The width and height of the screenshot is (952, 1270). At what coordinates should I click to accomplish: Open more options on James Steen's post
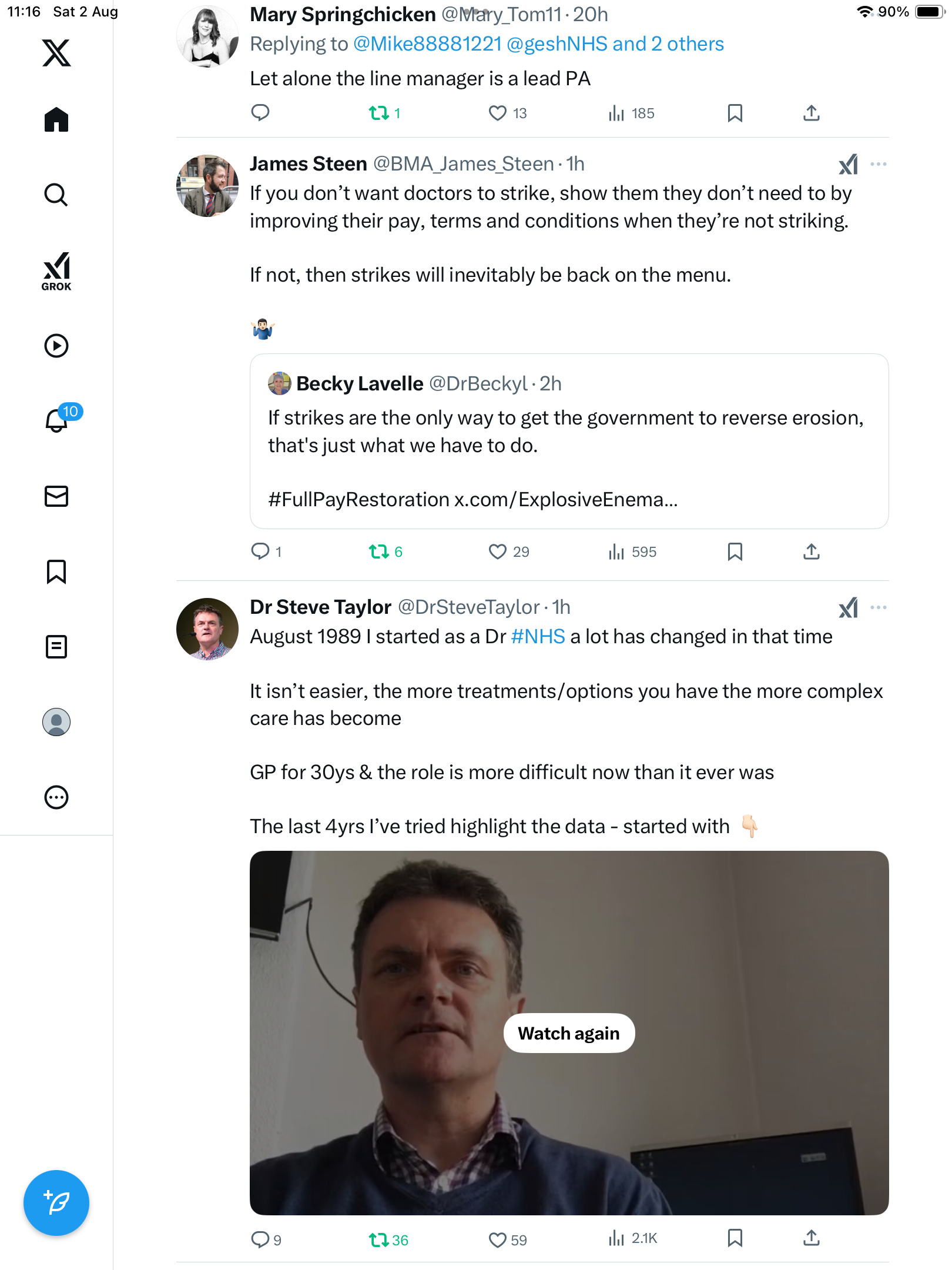click(879, 164)
